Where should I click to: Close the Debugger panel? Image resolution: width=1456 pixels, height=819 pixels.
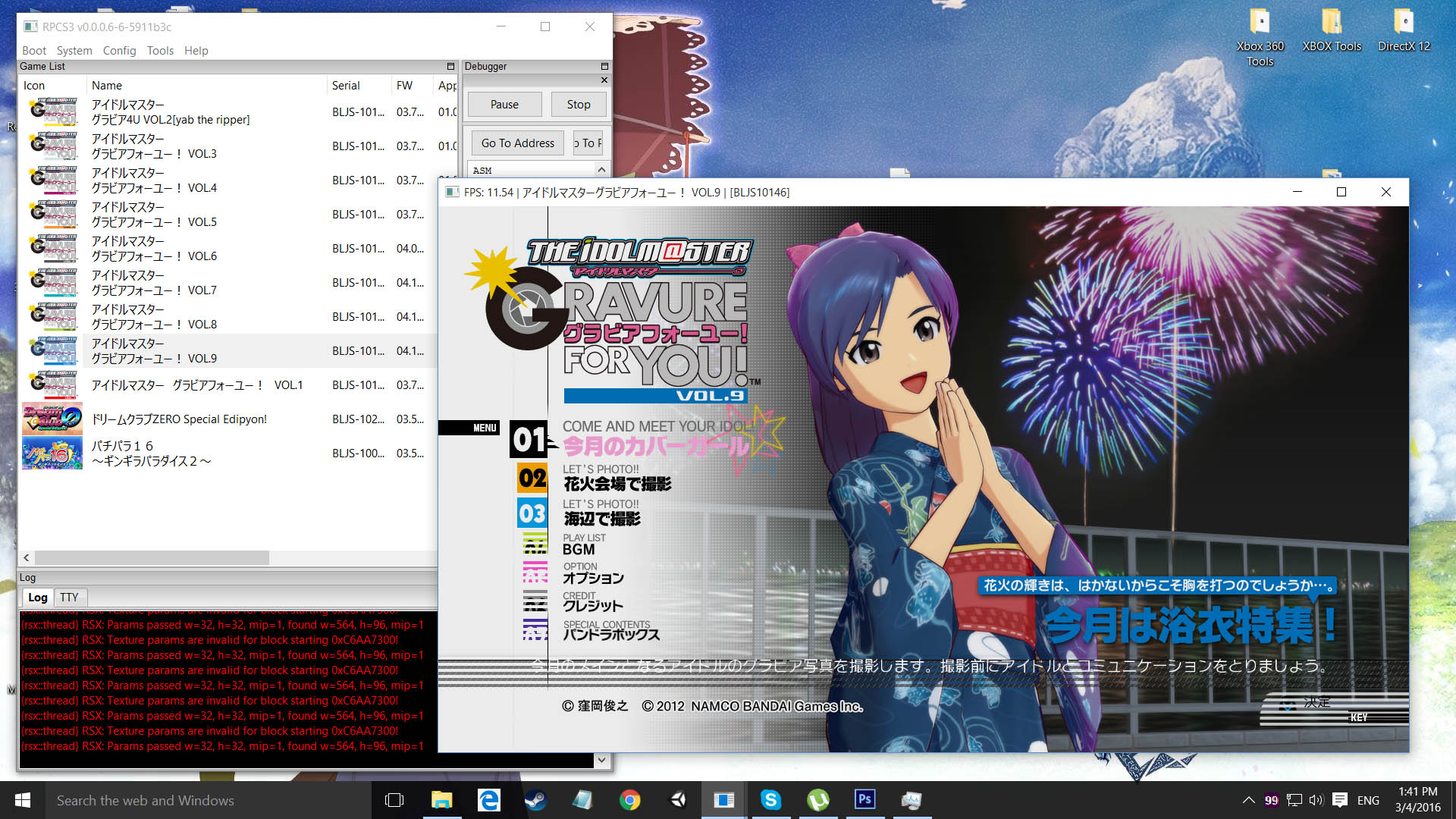(604, 80)
